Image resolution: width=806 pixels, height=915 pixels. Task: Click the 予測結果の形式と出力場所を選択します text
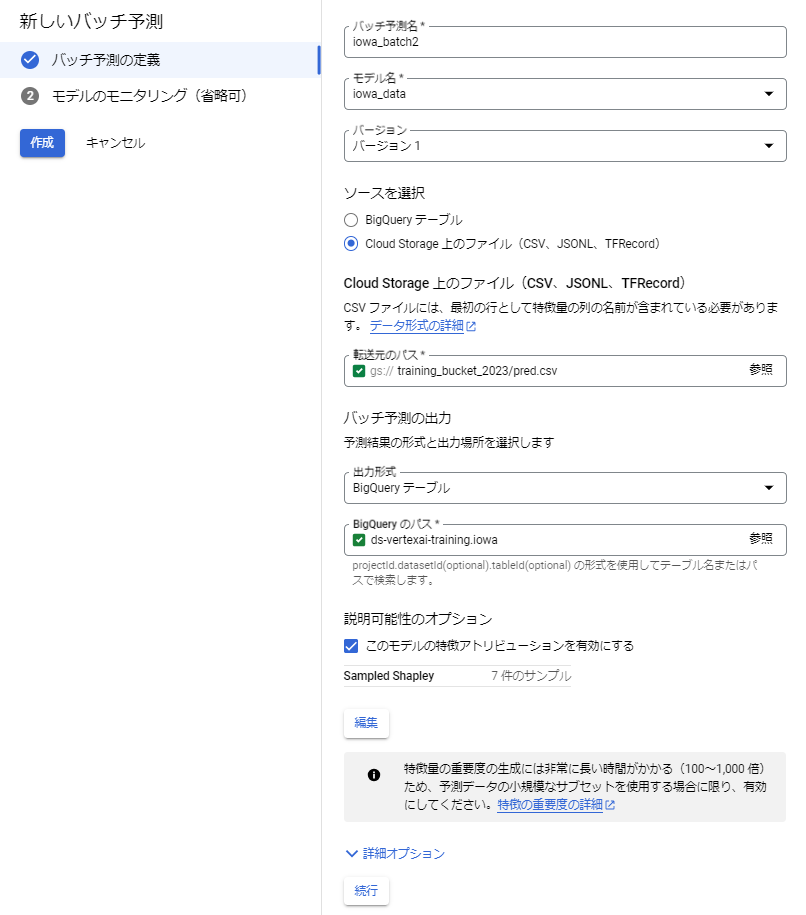click(x=449, y=443)
